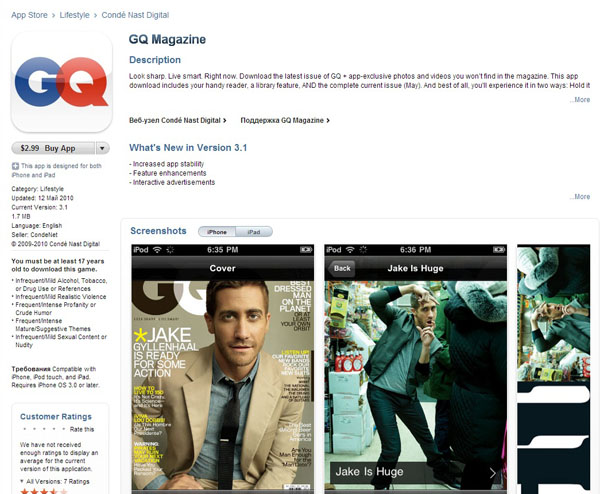Open the partially visible third screenshot

(x=553, y=367)
